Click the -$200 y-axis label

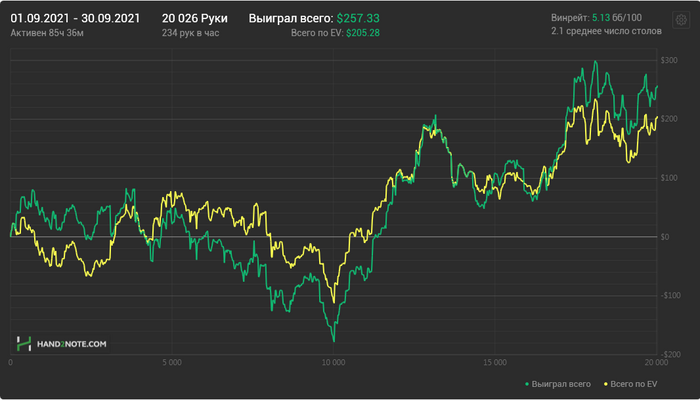[x=669, y=354]
